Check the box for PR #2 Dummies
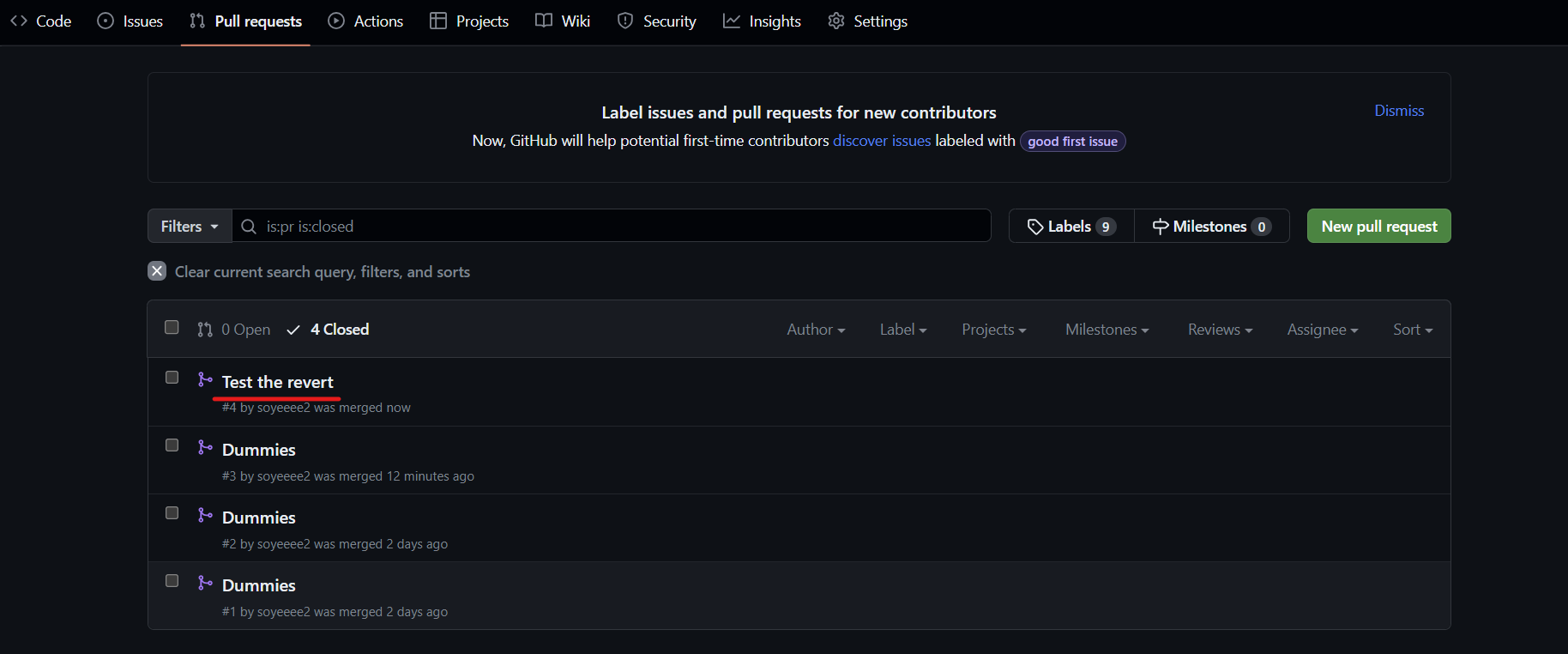Viewport: 1568px width, 654px height. (172, 513)
